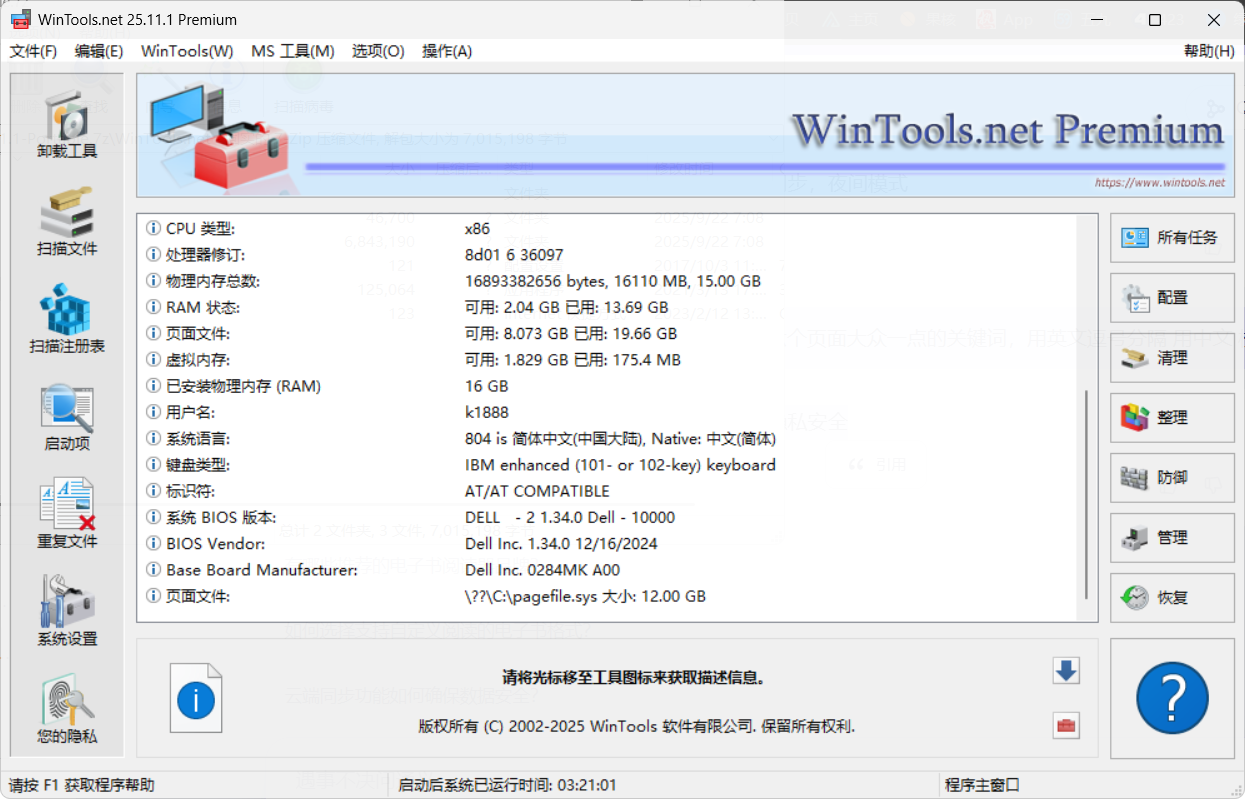1245x799 pixels.
Task: Click the info icon beside CPU 类型
Action: click(x=153, y=229)
